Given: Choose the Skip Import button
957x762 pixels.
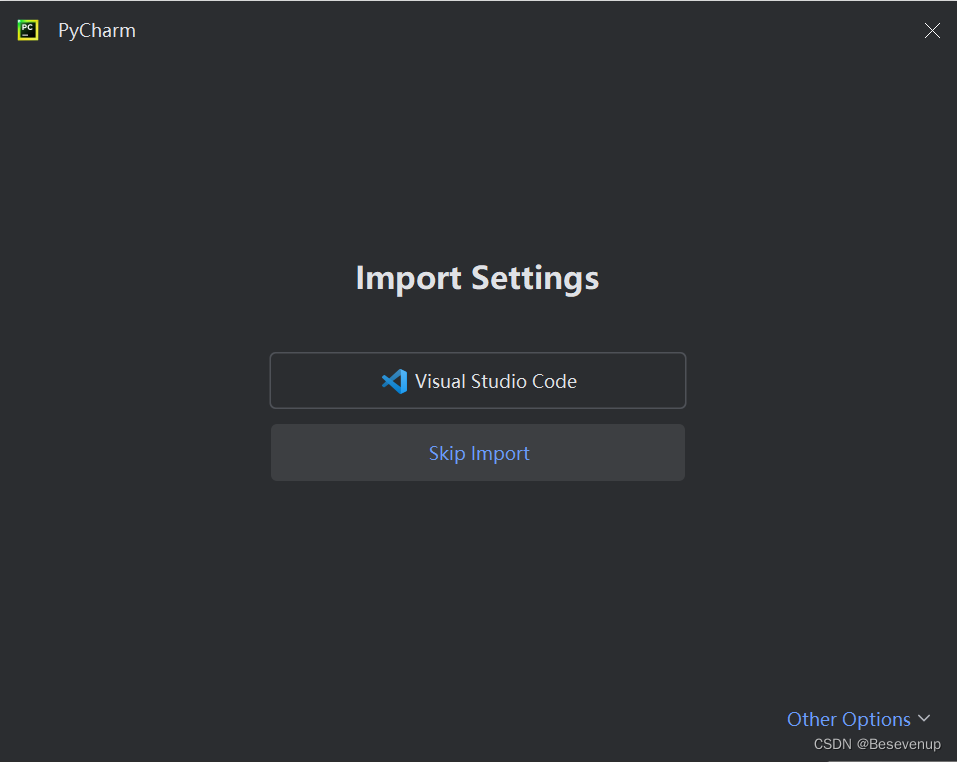Looking at the screenshot, I should [478, 453].
